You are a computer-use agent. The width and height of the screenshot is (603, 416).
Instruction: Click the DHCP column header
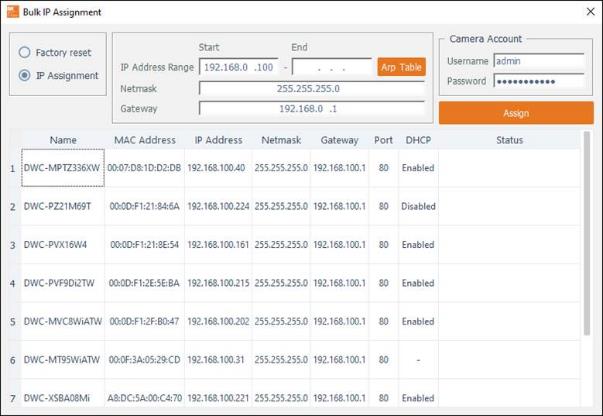417,140
